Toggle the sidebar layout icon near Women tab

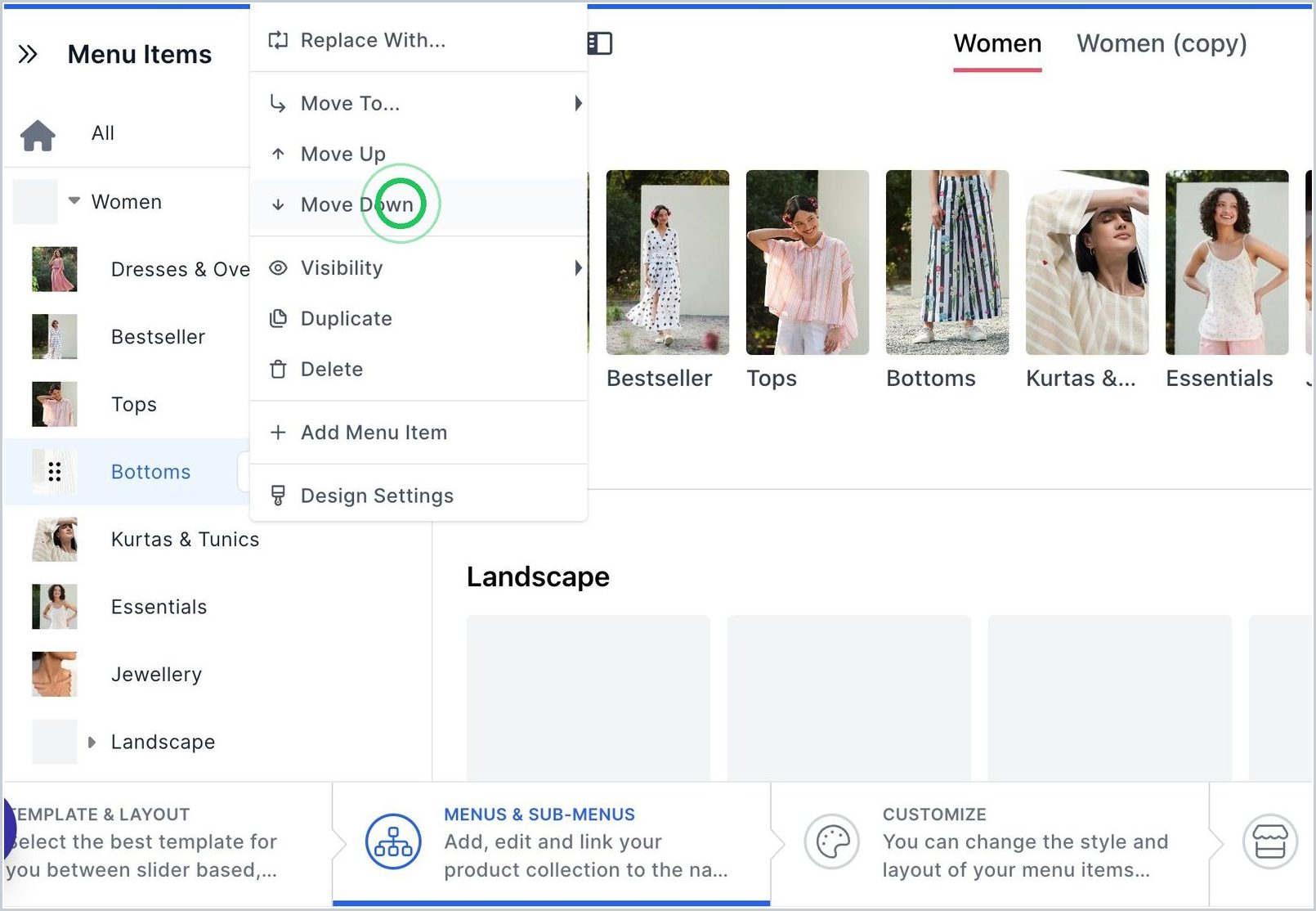click(x=600, y=43)
